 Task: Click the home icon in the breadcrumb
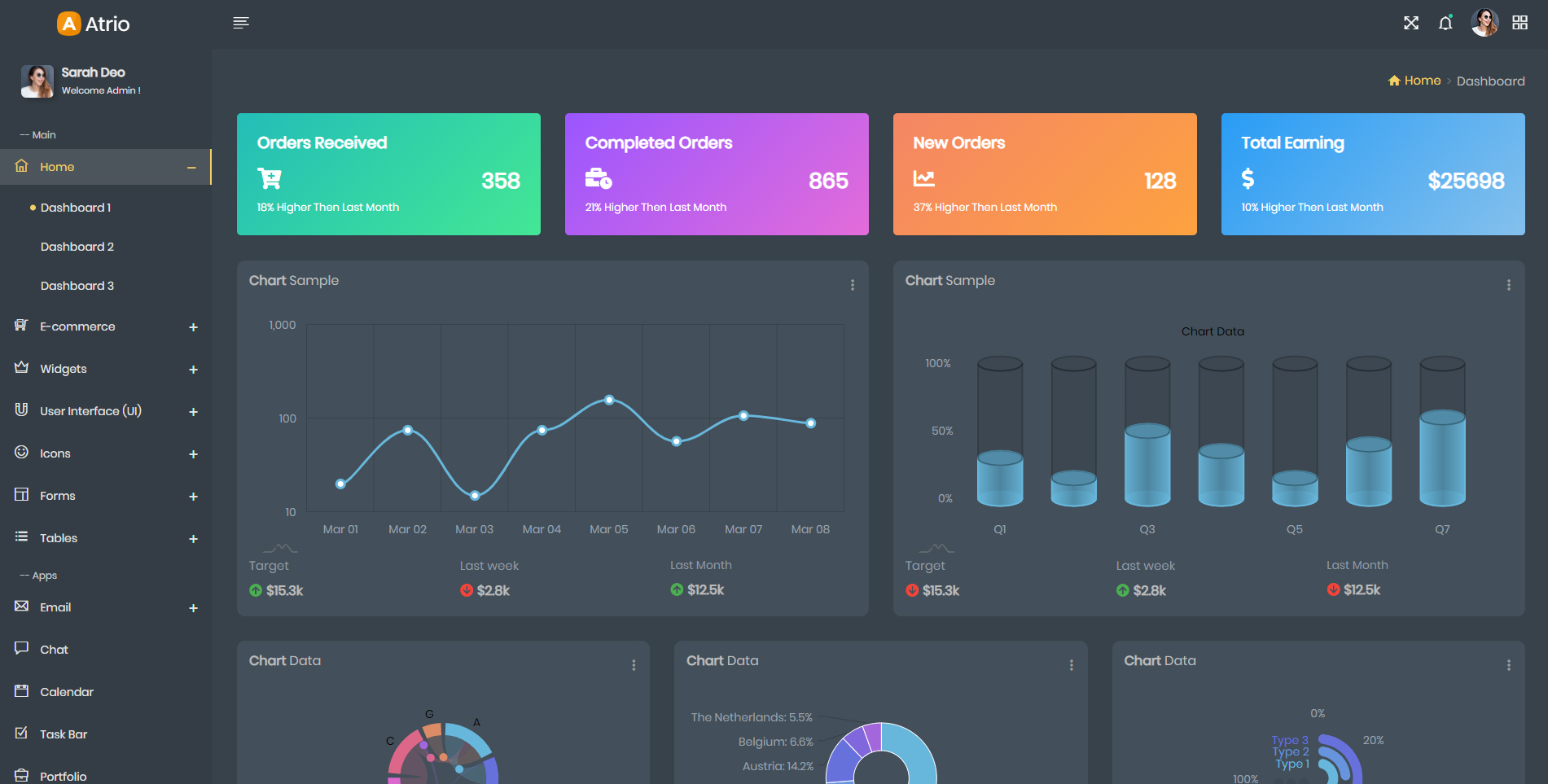1394,81
